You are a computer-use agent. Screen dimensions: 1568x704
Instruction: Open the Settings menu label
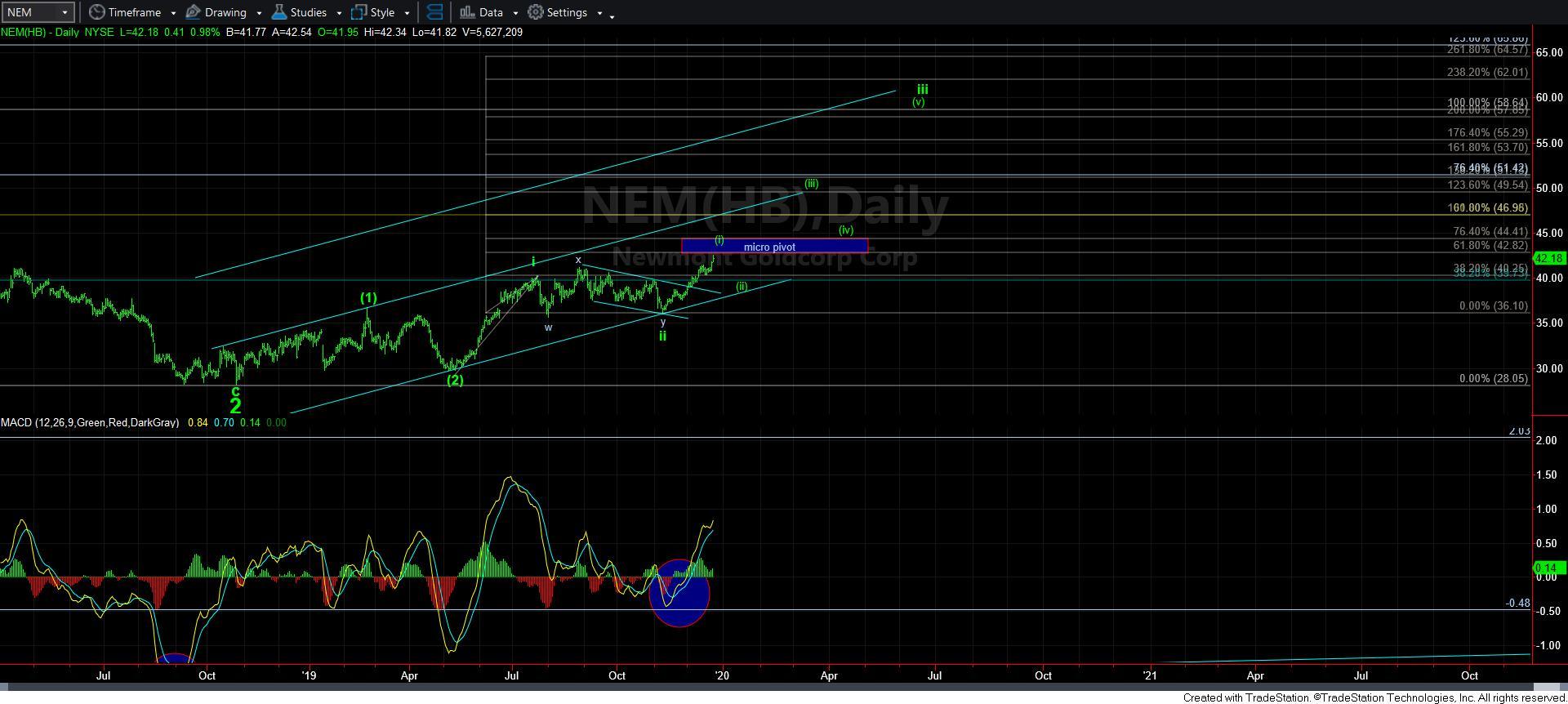[x=567, y=12]
